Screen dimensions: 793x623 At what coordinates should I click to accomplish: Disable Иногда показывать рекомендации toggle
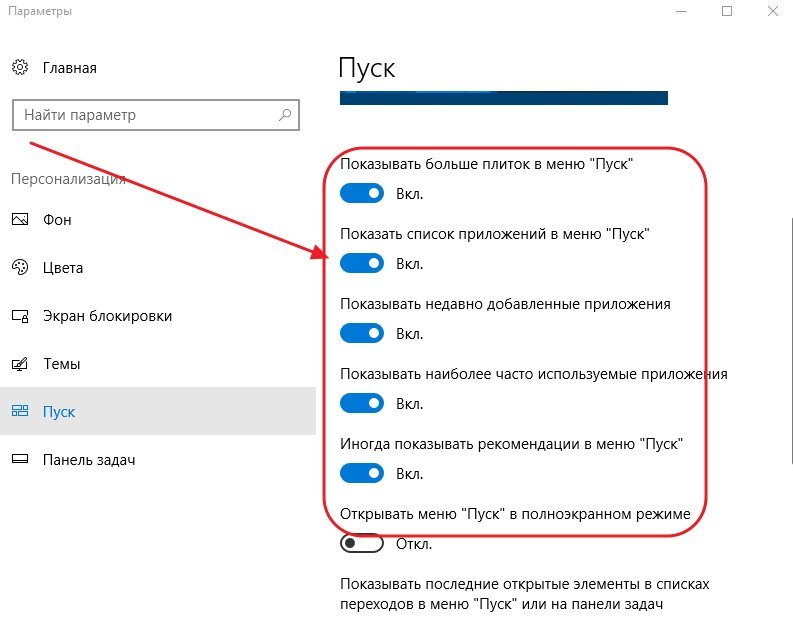(x=362, y=473)
